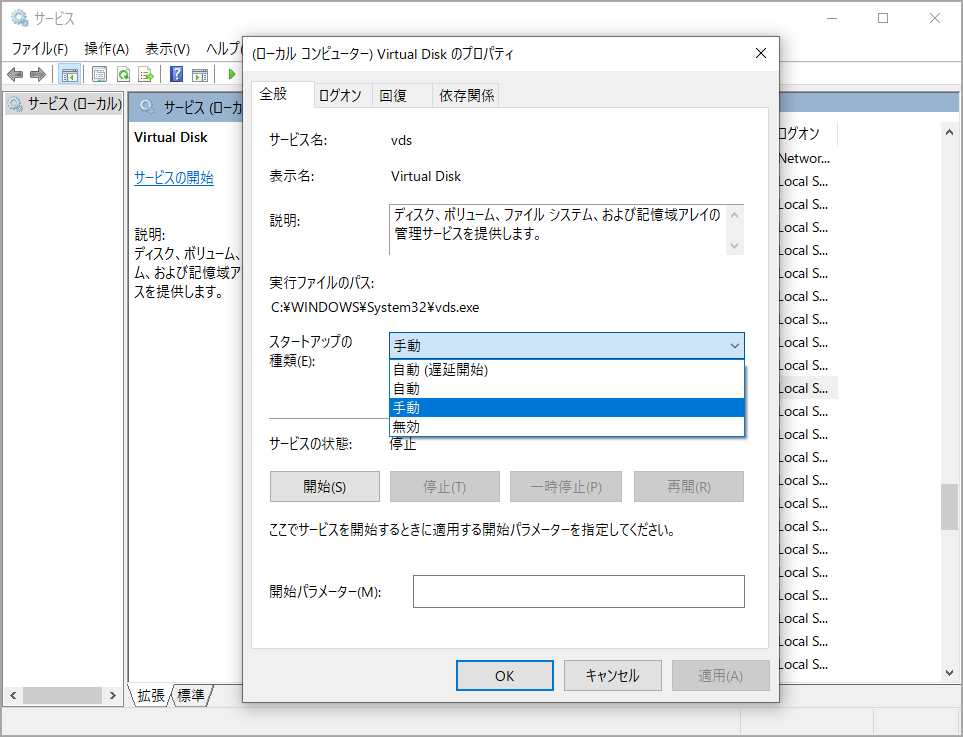963x737 pixels.
Task: Click the サービスの開始 link
Action: 174,177
